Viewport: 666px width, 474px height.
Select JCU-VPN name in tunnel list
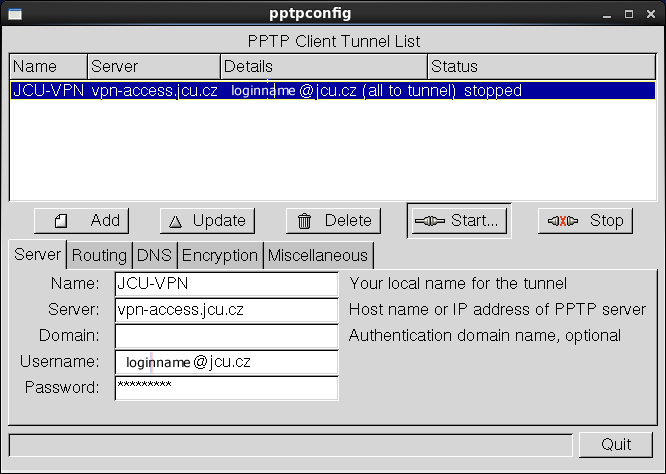pyautogui.click(x=48, y=90)
